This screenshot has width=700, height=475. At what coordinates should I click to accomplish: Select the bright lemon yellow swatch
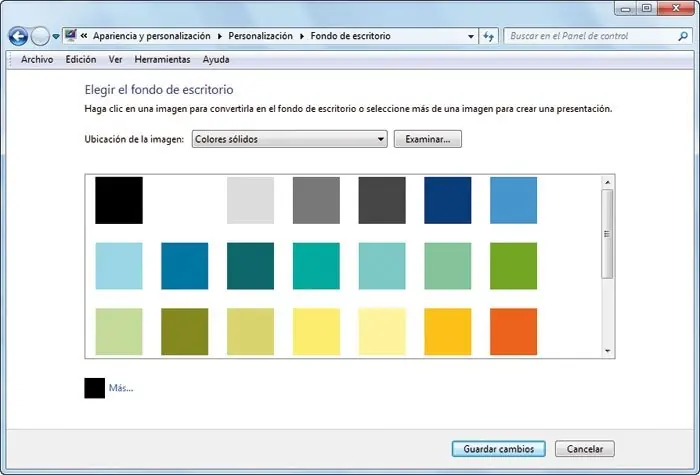click(316, 332)
